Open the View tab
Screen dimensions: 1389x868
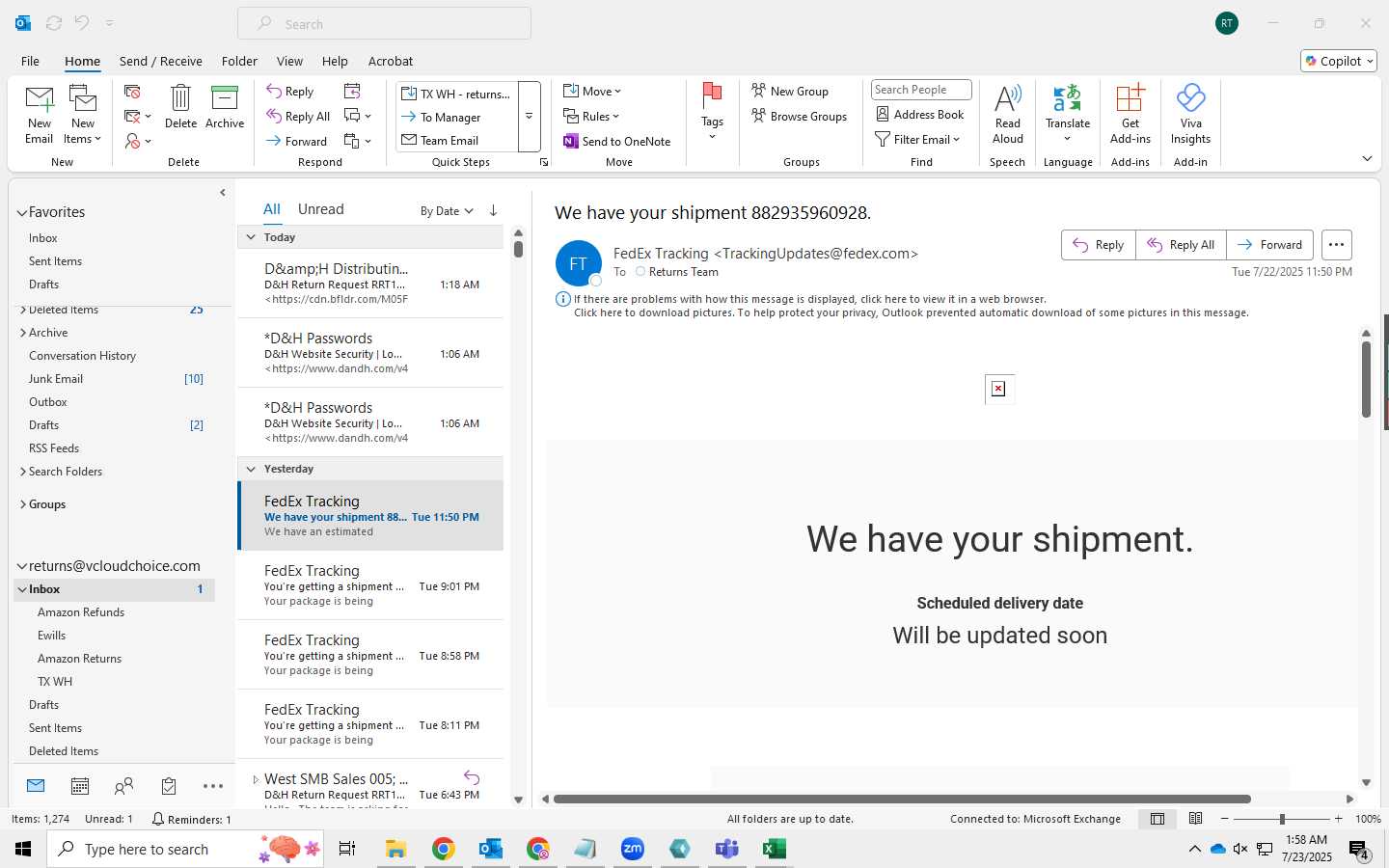289,61
